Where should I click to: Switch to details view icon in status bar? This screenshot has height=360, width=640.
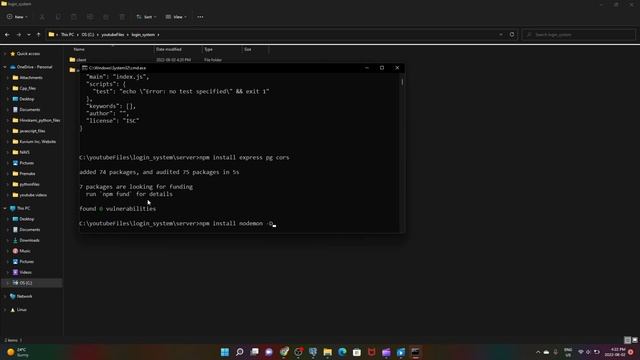coord(628,340)
